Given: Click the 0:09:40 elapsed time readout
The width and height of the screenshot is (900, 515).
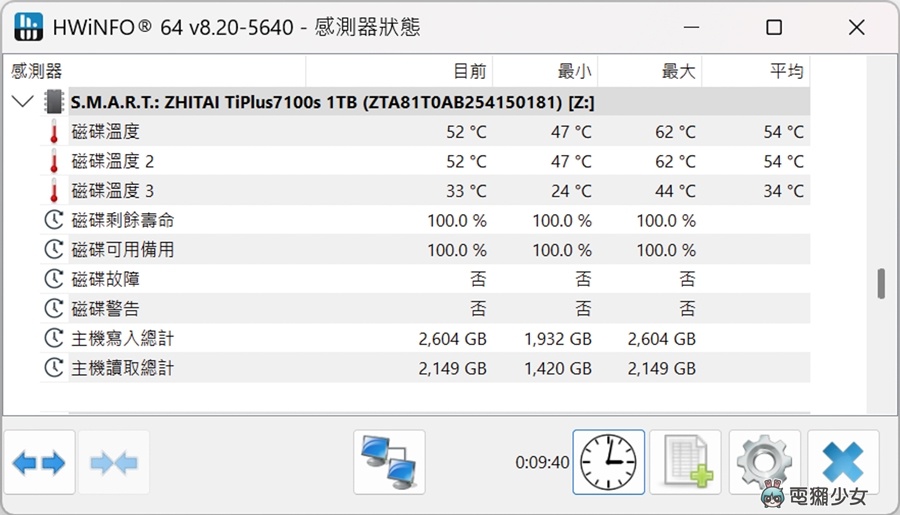Looking at the screenshot, I should pyautogui.click(x=542, y=462).
